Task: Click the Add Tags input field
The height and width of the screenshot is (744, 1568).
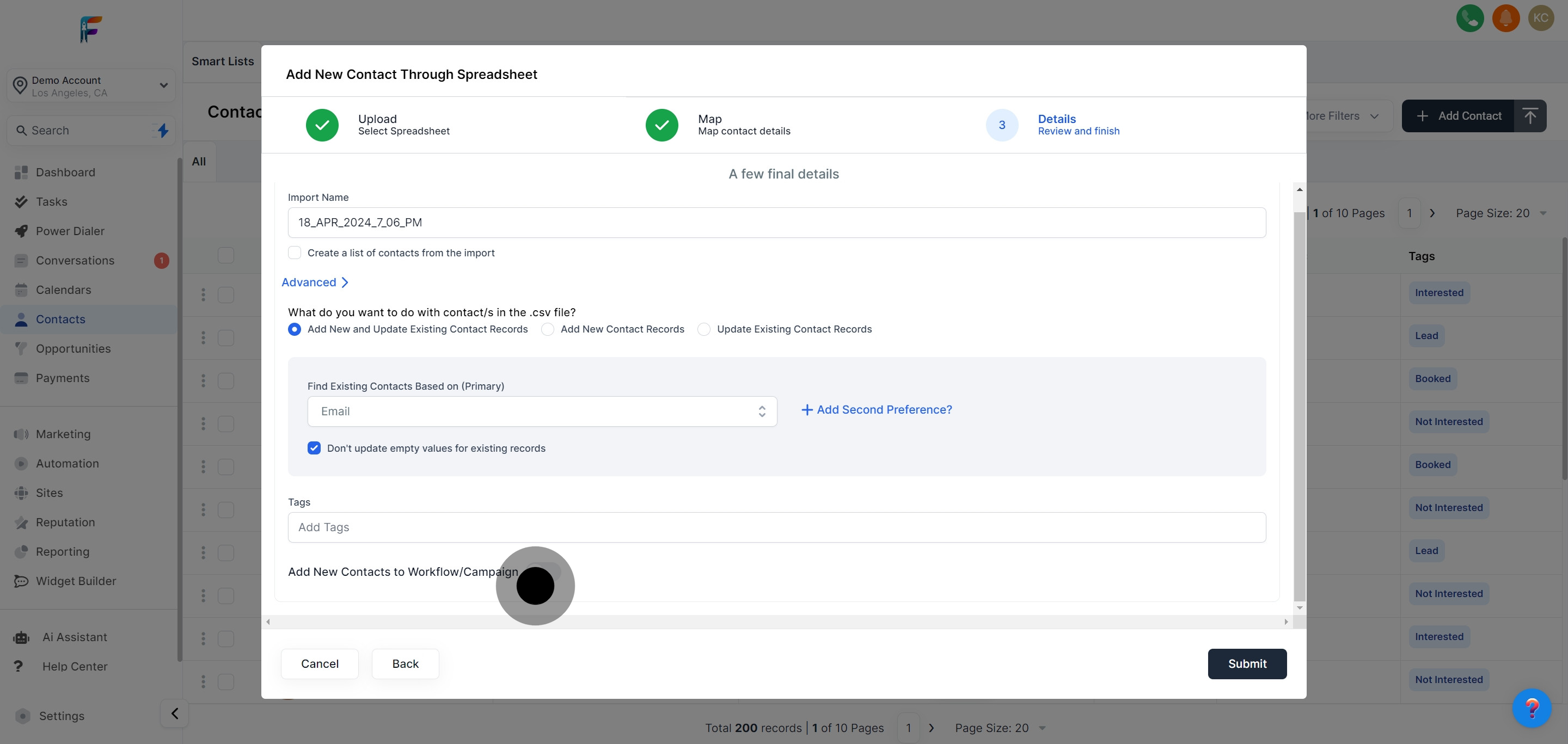Action: coord(777,527)
